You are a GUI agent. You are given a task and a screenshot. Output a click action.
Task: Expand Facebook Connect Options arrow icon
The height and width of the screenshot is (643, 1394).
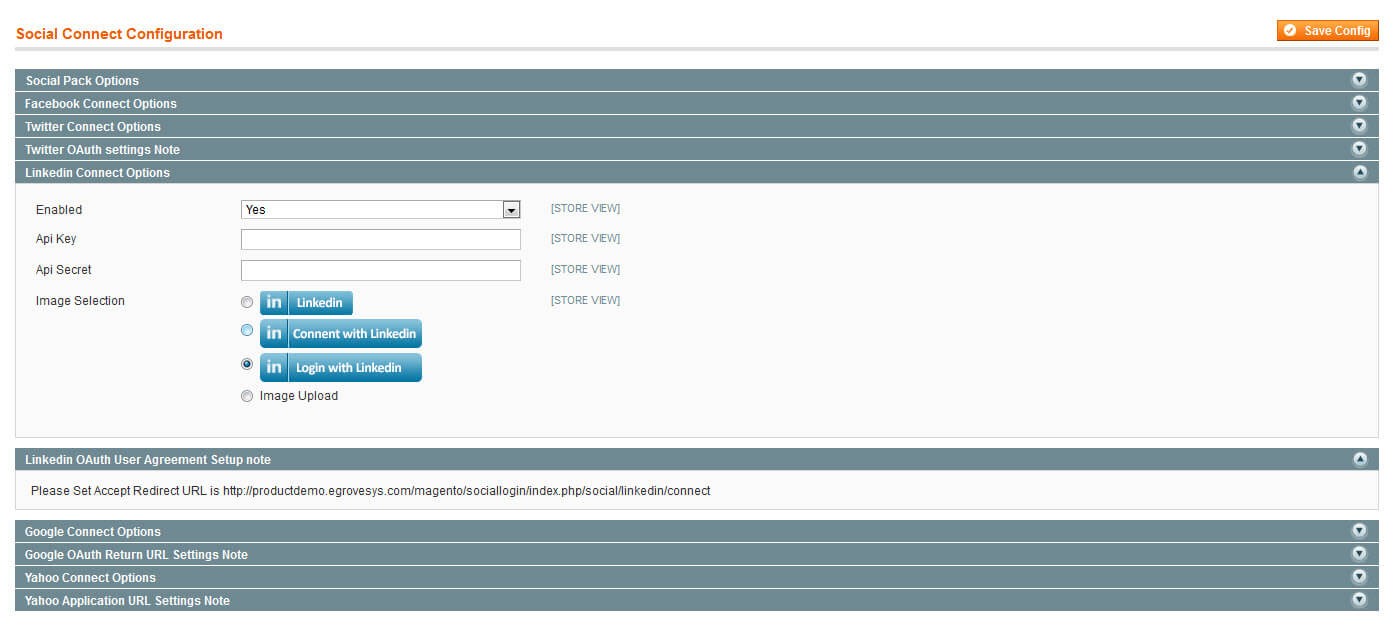1359,102
